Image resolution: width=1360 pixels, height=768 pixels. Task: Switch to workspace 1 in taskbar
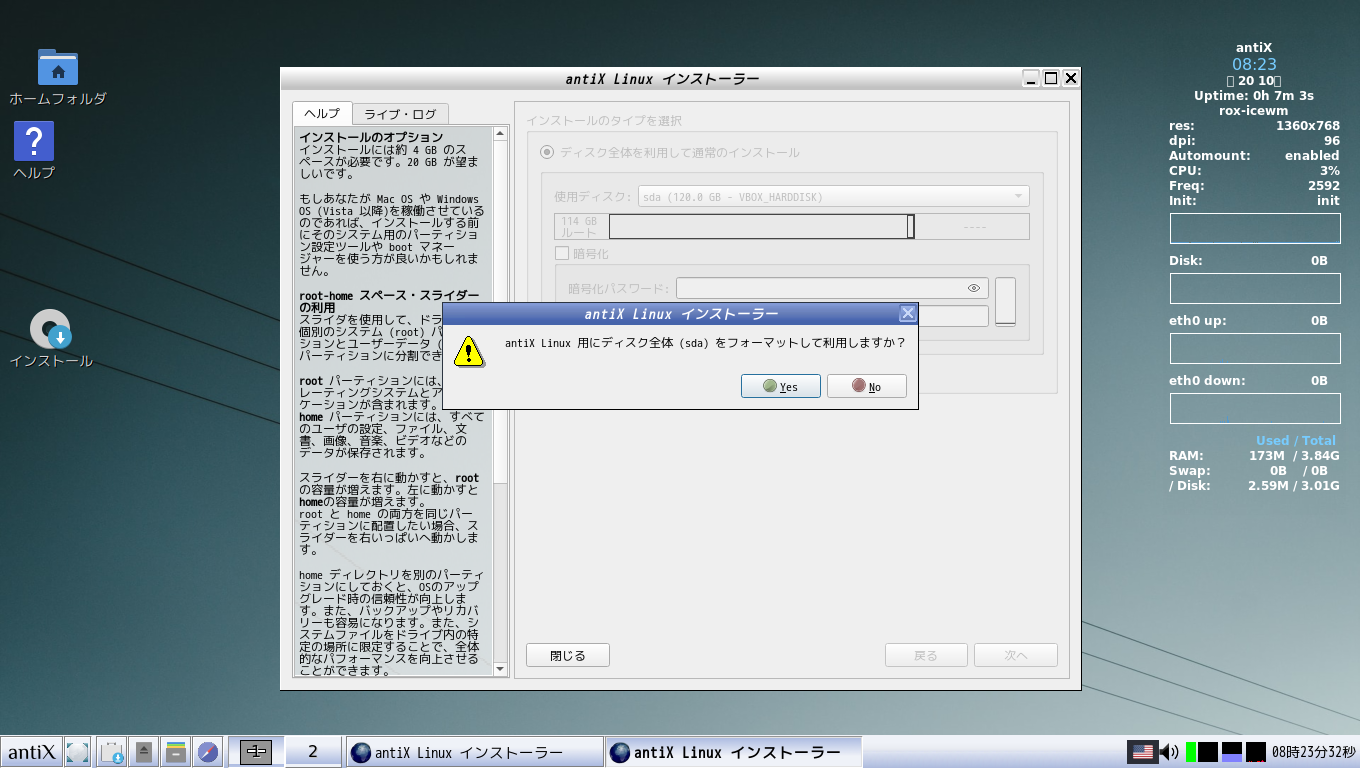(x=256, y=751)
